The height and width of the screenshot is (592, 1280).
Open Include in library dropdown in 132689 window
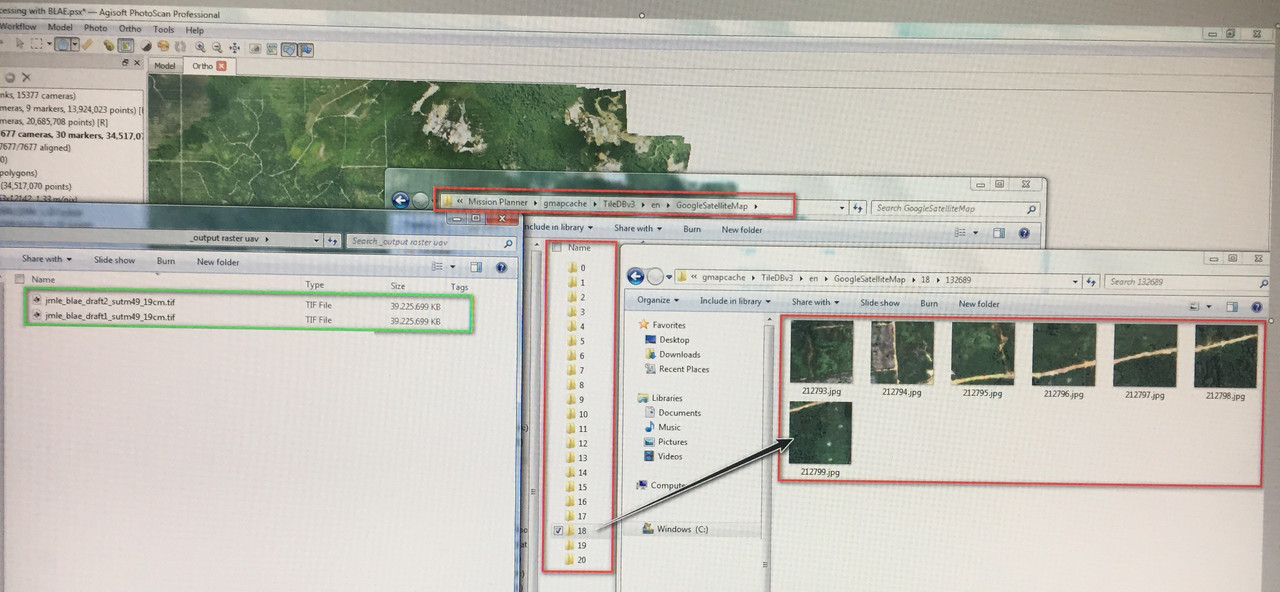tap(735, 302)
